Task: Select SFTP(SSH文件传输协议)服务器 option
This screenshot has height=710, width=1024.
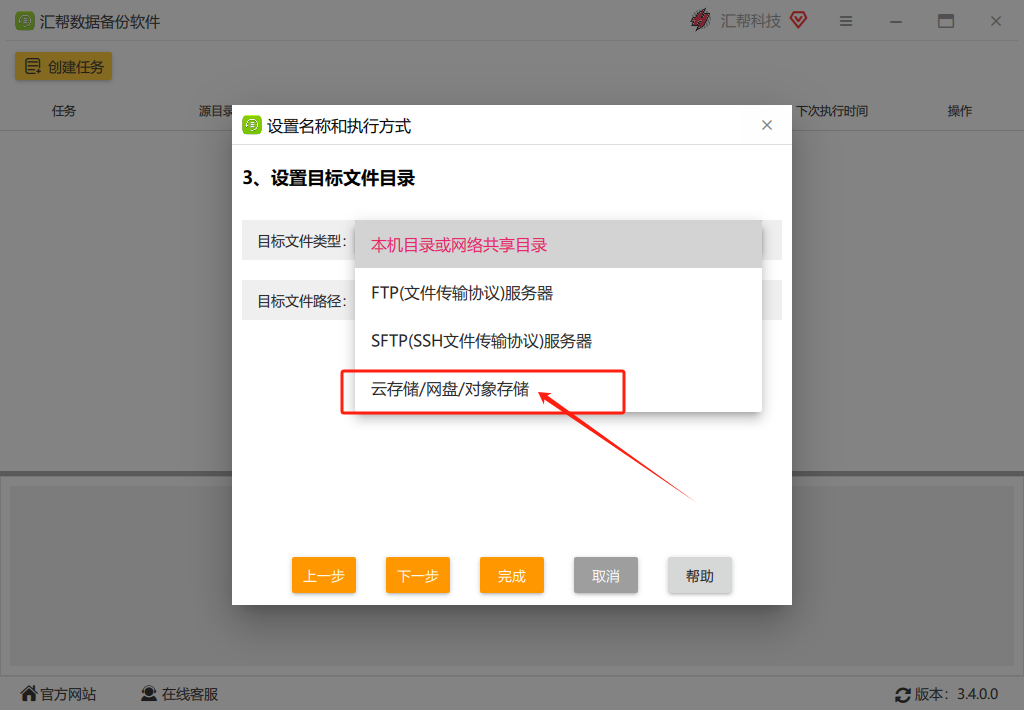Action: click(x=480, y=340)
